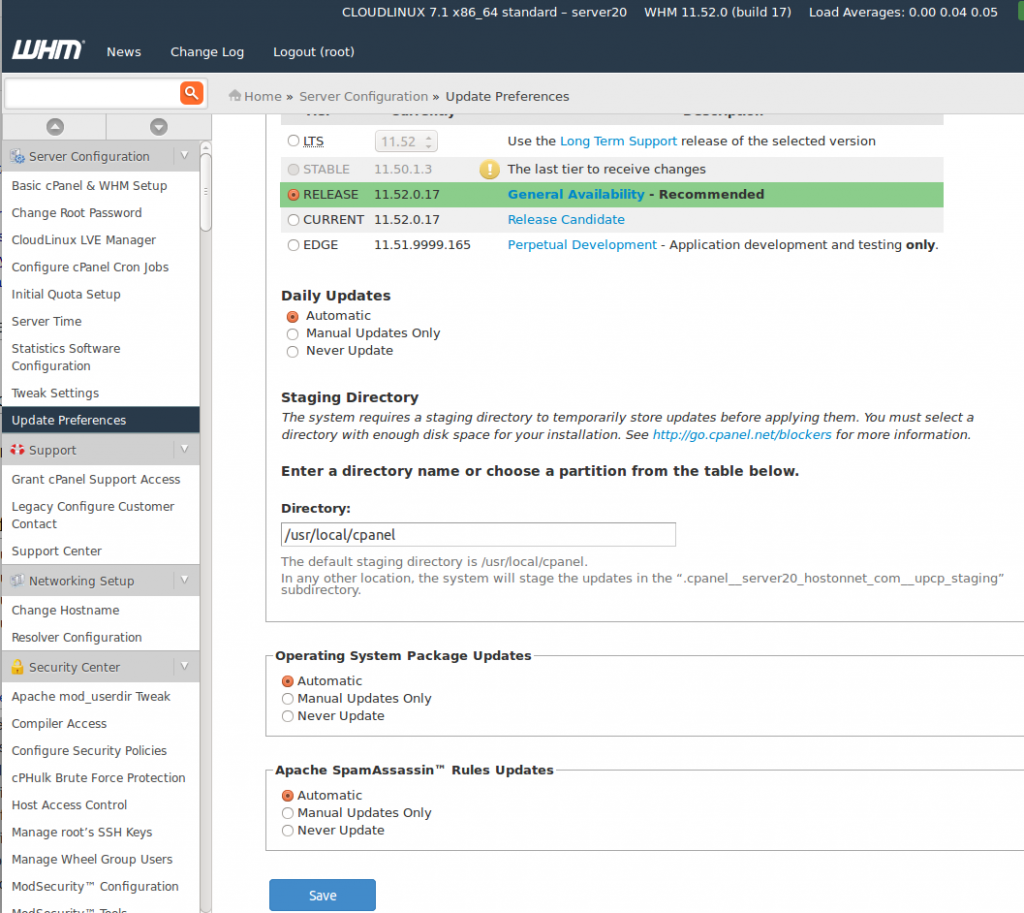Viewport: 1024px width, 913px height.
Task: Open News in the top navigation
Action: point(123,52)
